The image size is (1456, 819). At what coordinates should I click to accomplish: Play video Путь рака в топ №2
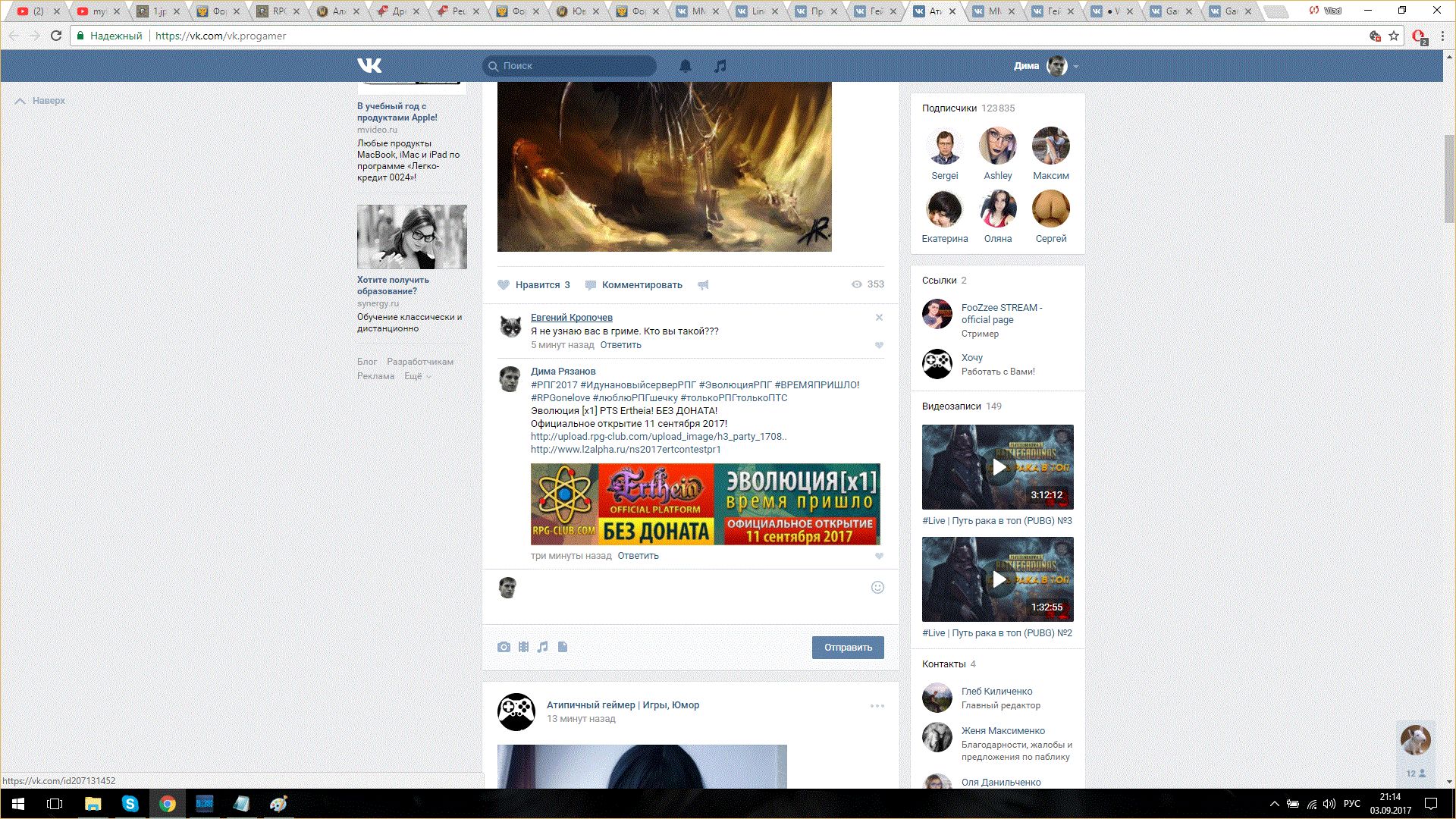tap(998, 579)
